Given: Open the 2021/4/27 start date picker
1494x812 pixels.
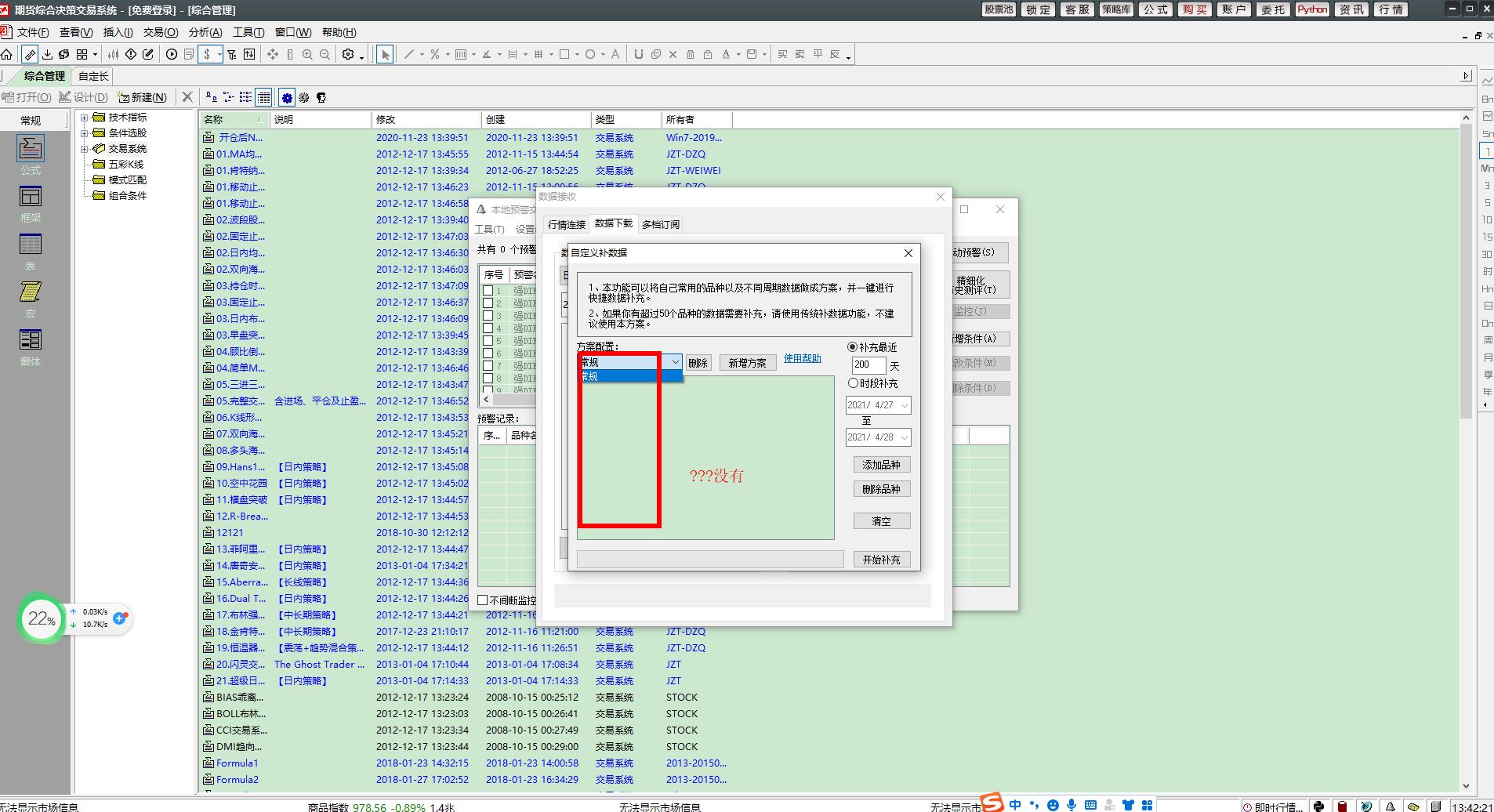Looking at the screenshot, I should click(904, 405).
